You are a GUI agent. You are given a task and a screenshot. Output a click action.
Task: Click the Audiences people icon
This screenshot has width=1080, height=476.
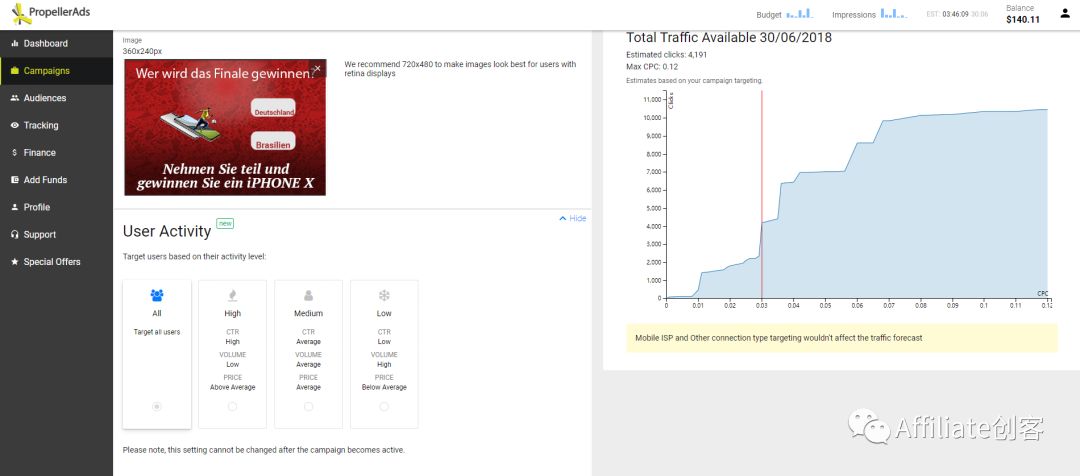[x=14, y=98]
